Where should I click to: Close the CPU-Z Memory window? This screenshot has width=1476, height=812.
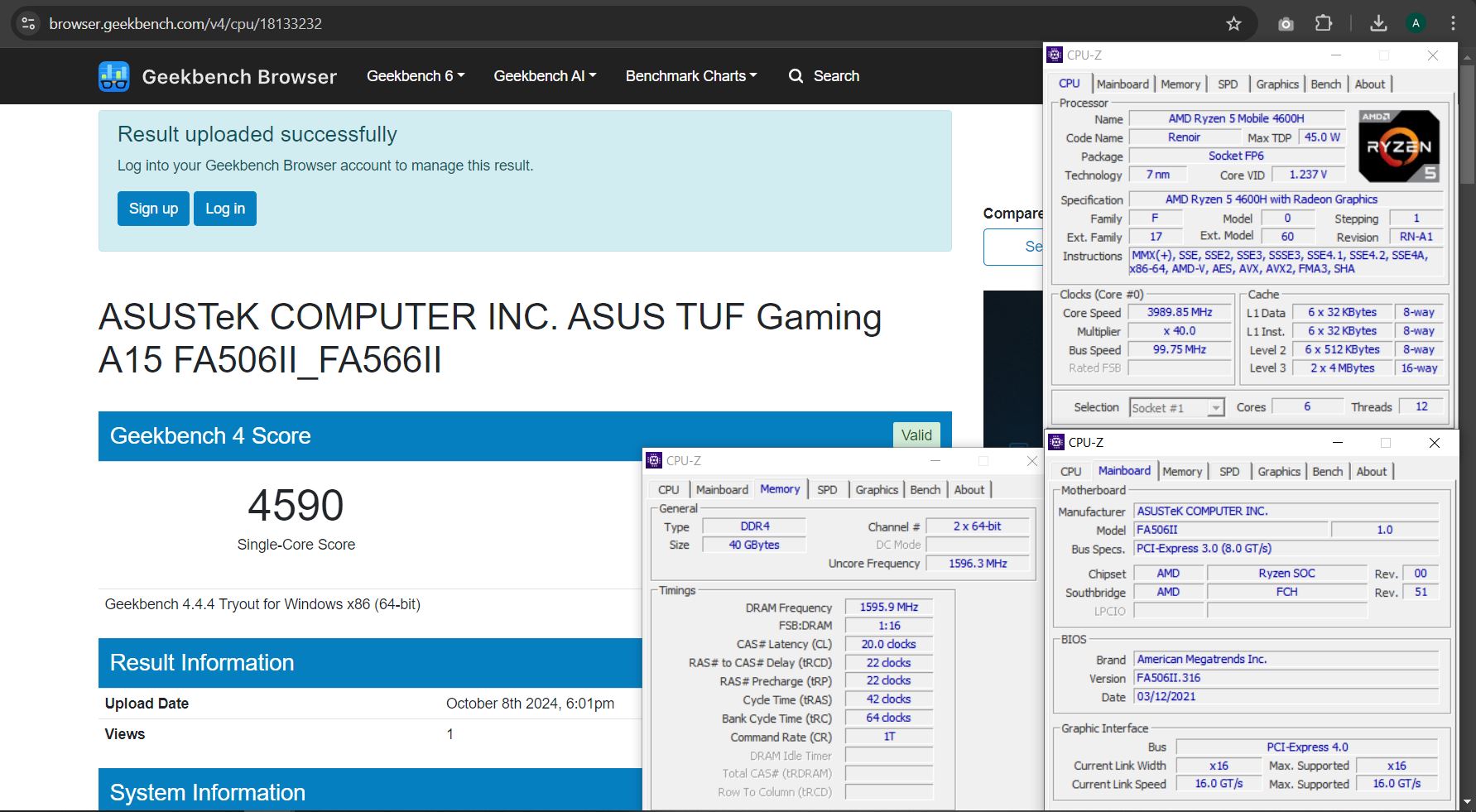[x=1031, y=461]
